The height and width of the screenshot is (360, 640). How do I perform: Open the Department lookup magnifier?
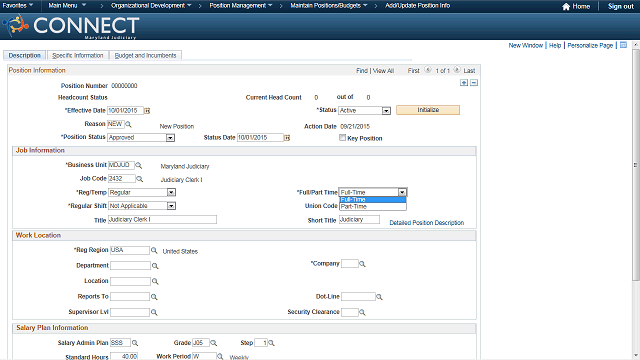coord(155,266)
